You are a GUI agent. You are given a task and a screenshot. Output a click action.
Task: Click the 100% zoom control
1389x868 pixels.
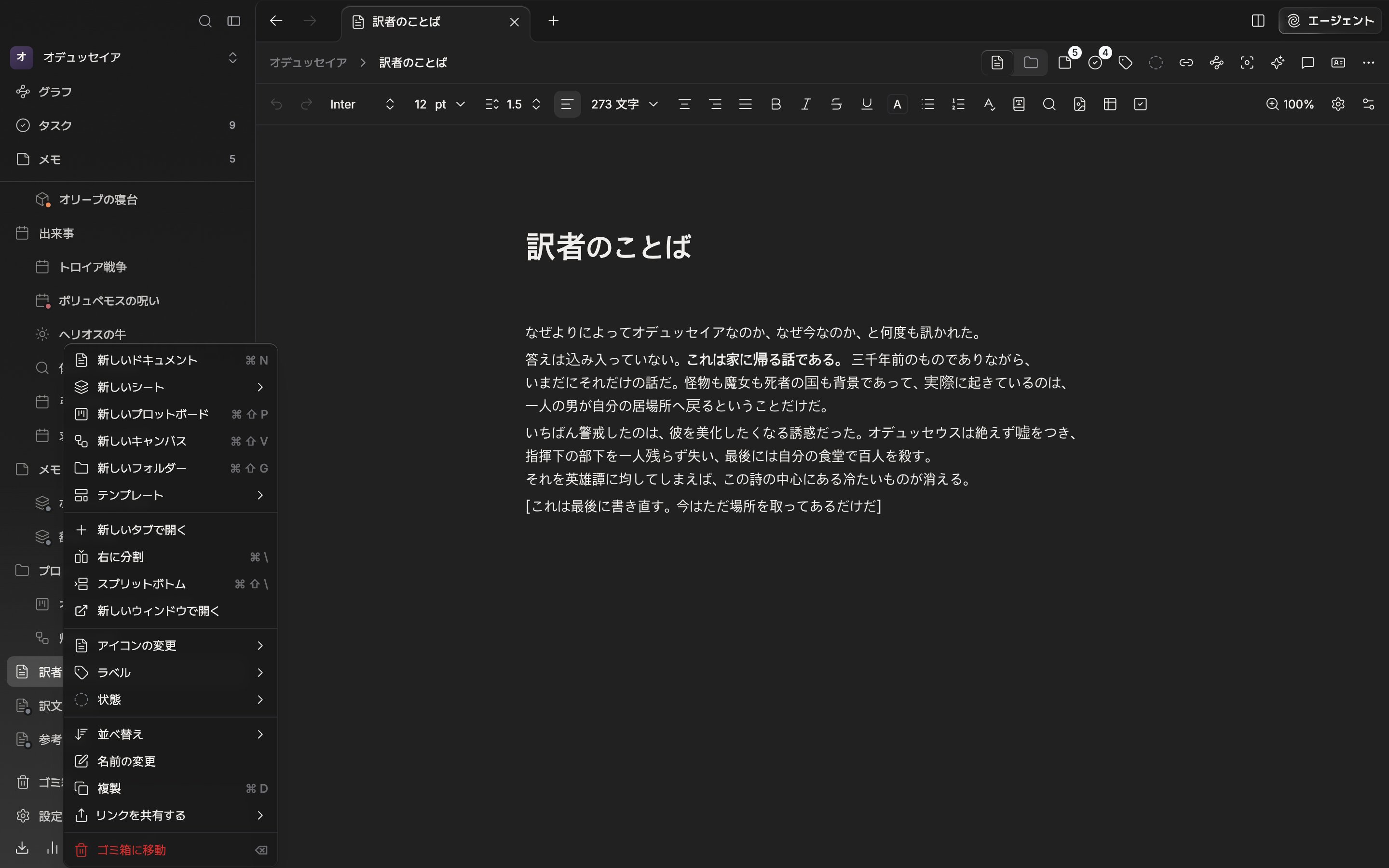[1290, 104]
